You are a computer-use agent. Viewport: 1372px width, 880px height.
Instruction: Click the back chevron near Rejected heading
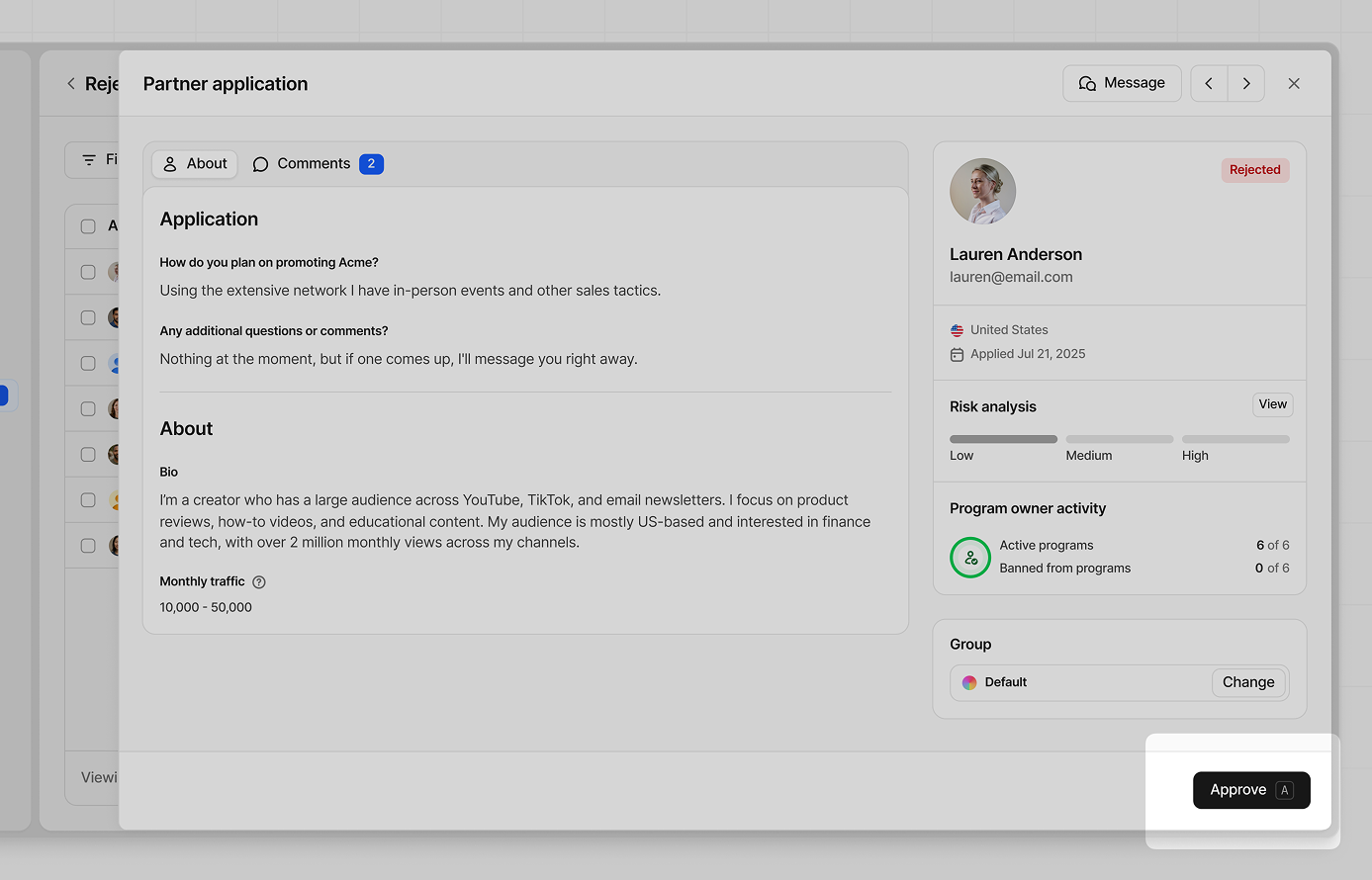[x=70, y=83]
